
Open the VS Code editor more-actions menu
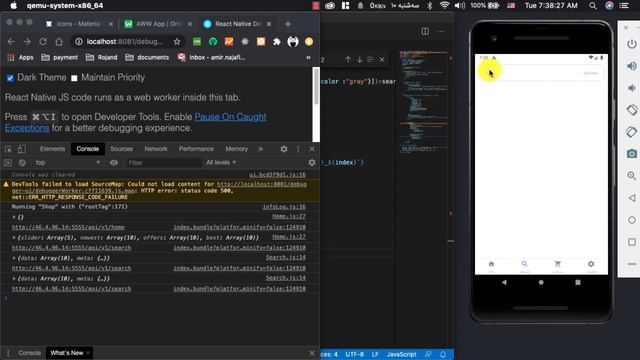(441, 31)
